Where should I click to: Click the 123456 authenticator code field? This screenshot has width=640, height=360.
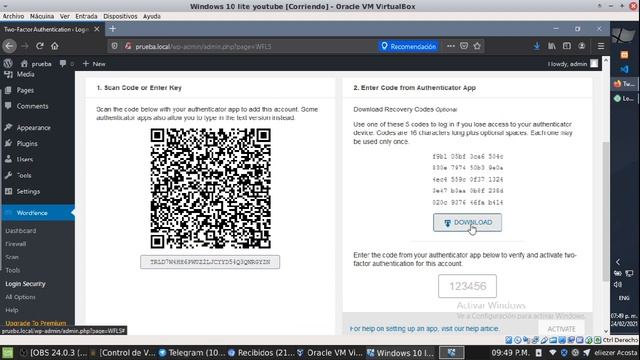coord(467,286)
